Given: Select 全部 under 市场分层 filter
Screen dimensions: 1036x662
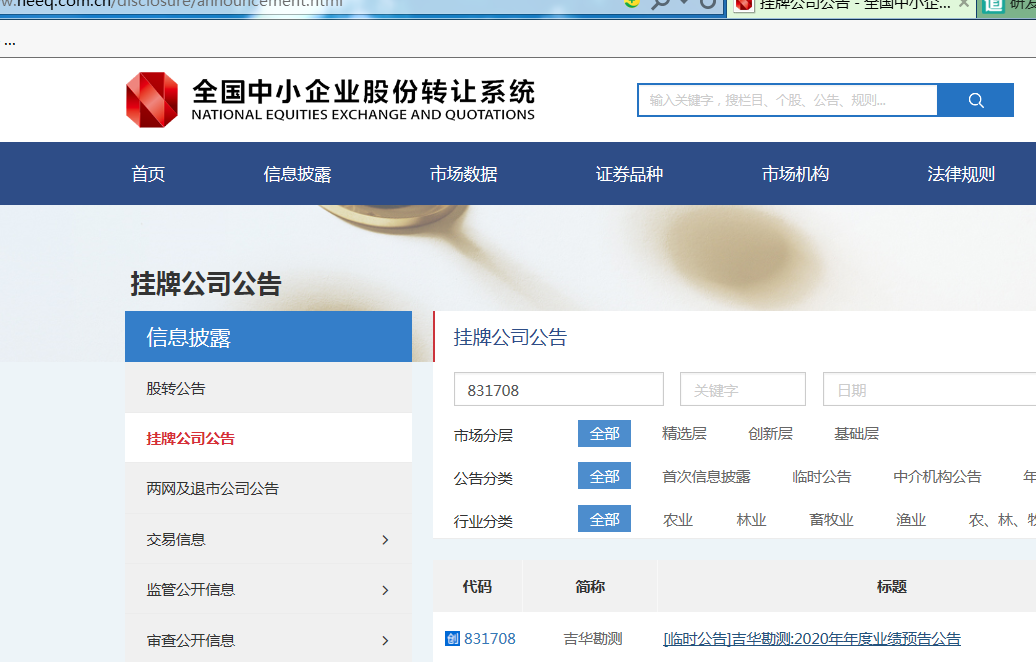Looking at the screenshot, I should (x=604, y=433).
